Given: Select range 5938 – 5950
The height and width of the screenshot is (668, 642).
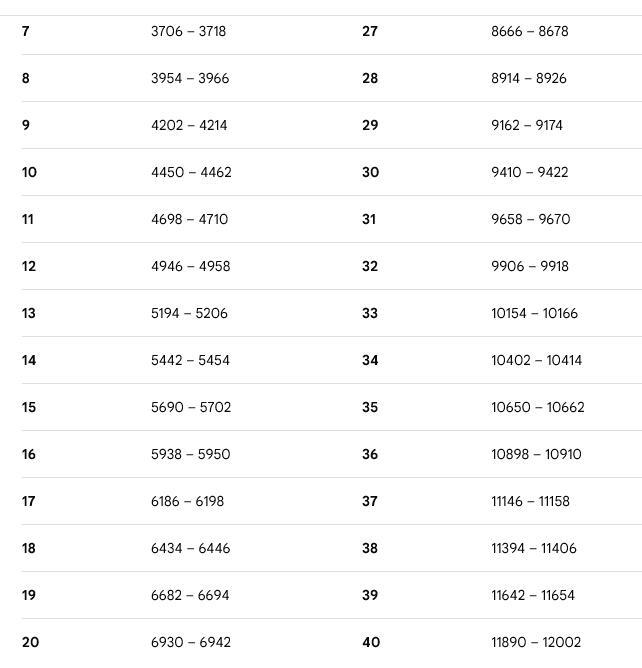Looking at the screenshot, I should point(190,454).
